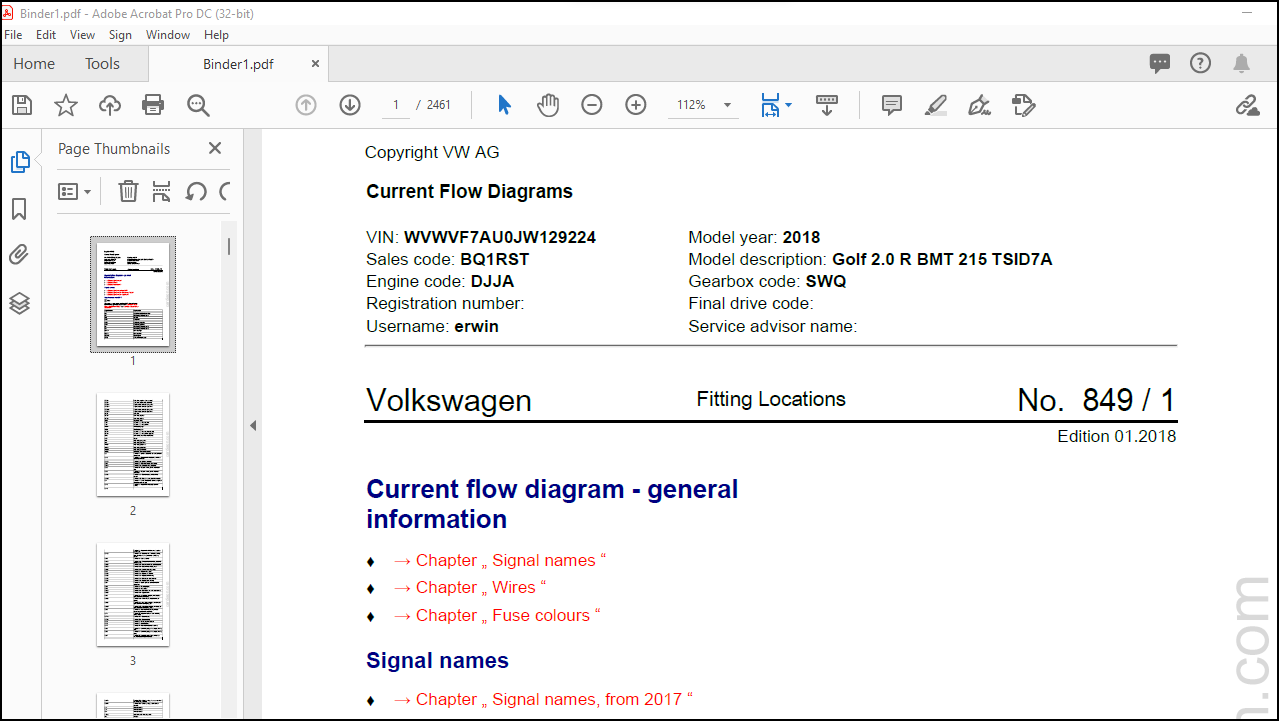This screenshot has height=721, width=1279.
Task: Delete selected page with trash icon
Action: (128, 191)
